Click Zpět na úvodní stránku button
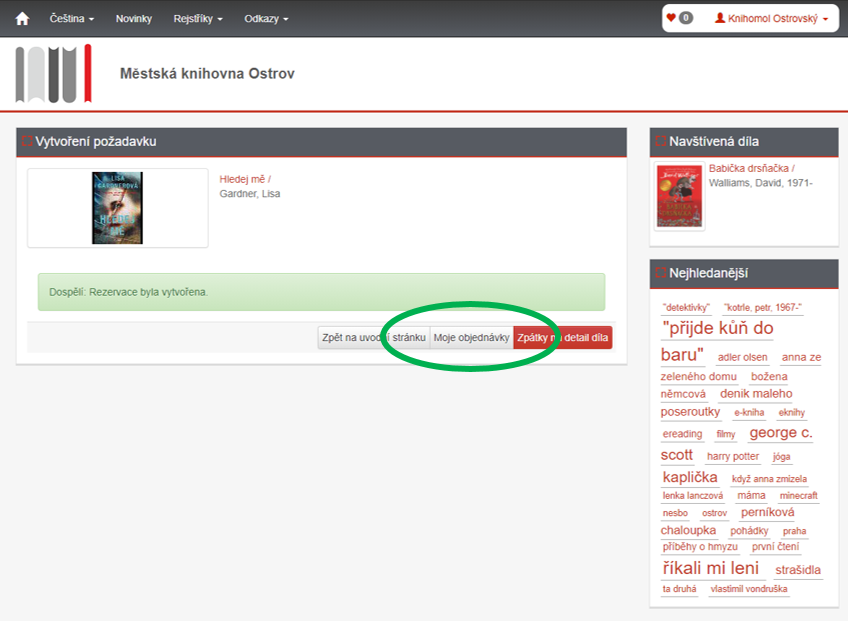 click(x=373, y=338)
